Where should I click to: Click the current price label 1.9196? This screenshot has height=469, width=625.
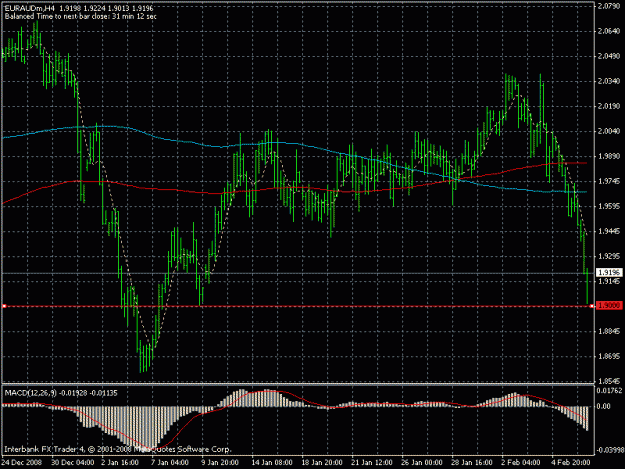coord(609,273)
